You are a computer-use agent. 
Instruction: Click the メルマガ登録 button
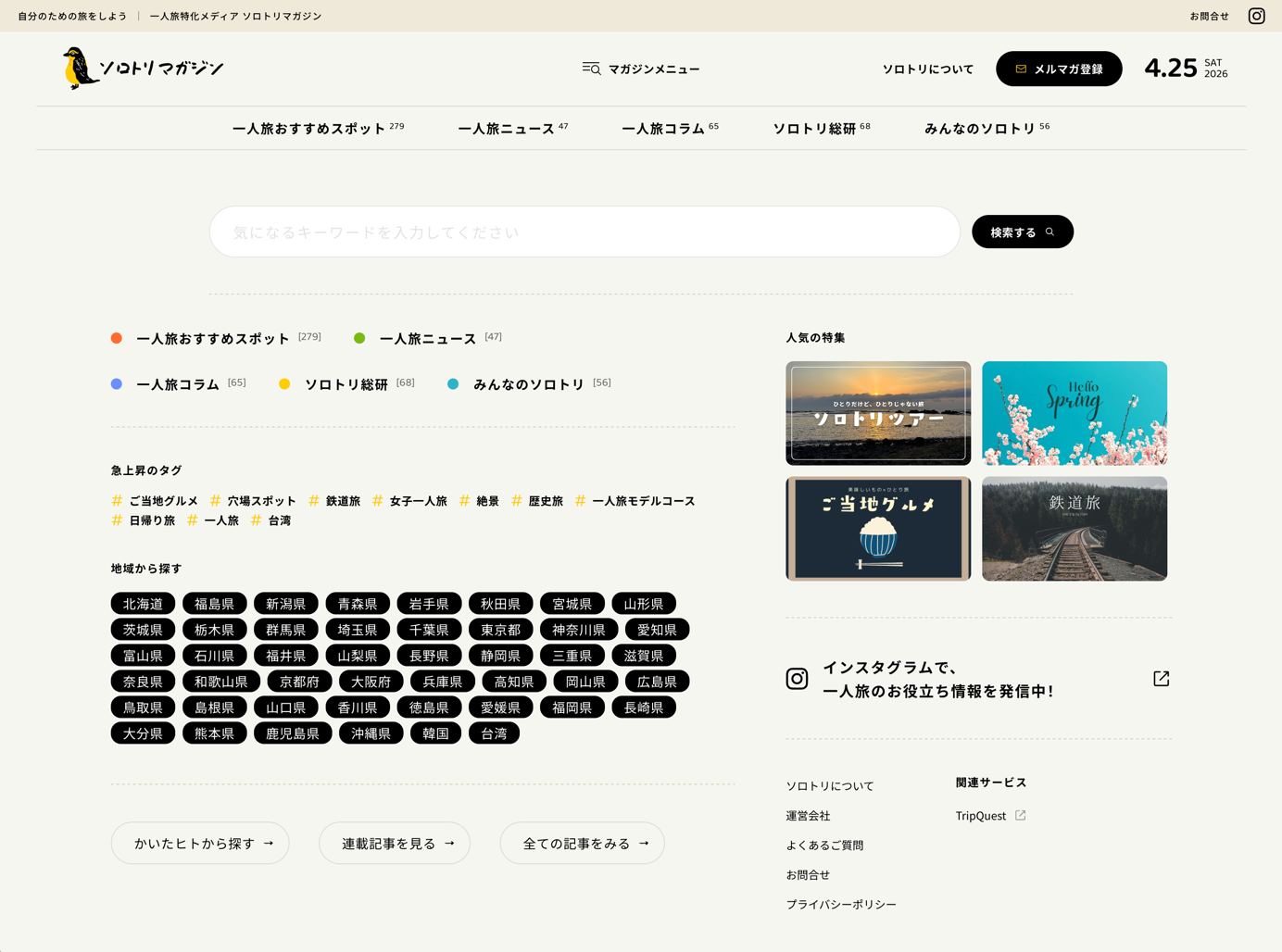pos(1058,69)
